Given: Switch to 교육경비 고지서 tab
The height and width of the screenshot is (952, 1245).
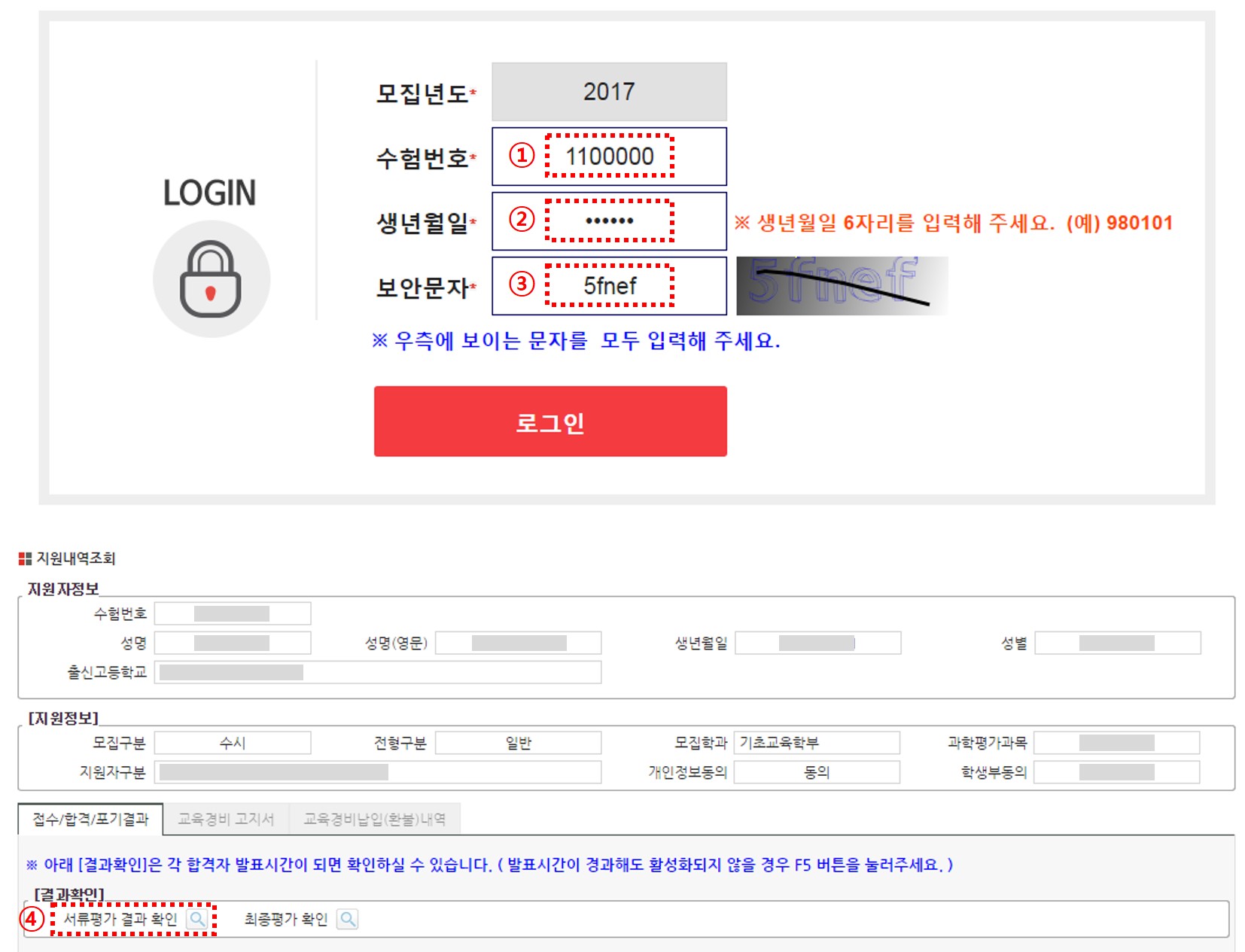Looking at the screenshot, I should (x=226, y=819).
